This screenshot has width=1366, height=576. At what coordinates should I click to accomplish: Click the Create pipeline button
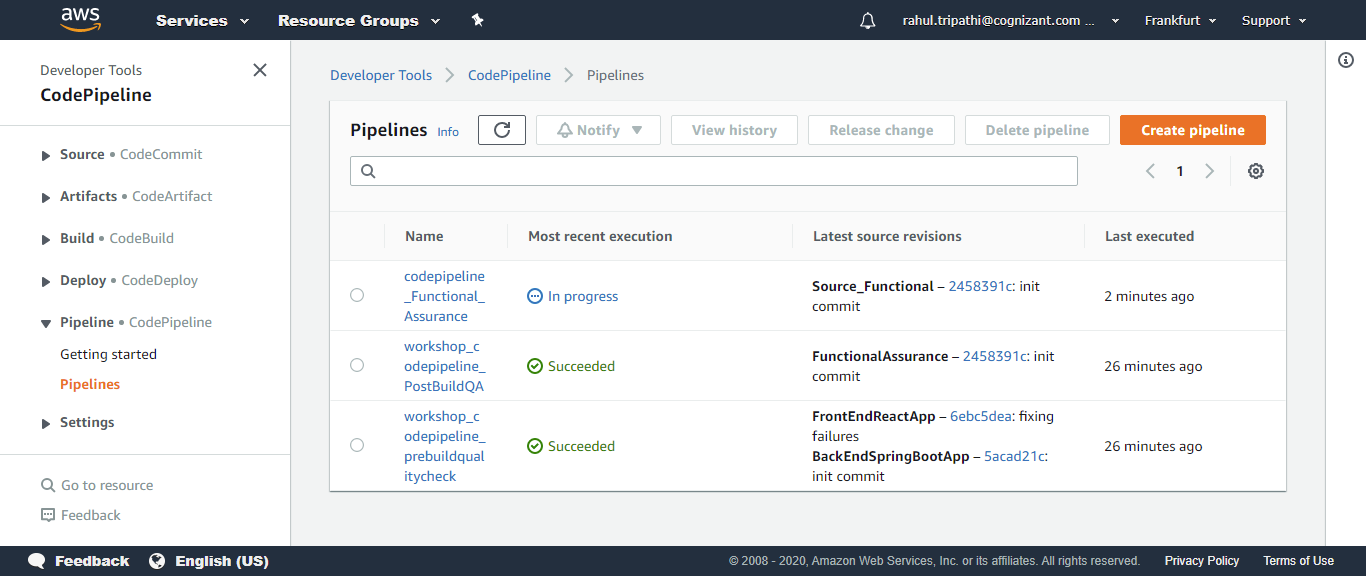point(1193,130)
